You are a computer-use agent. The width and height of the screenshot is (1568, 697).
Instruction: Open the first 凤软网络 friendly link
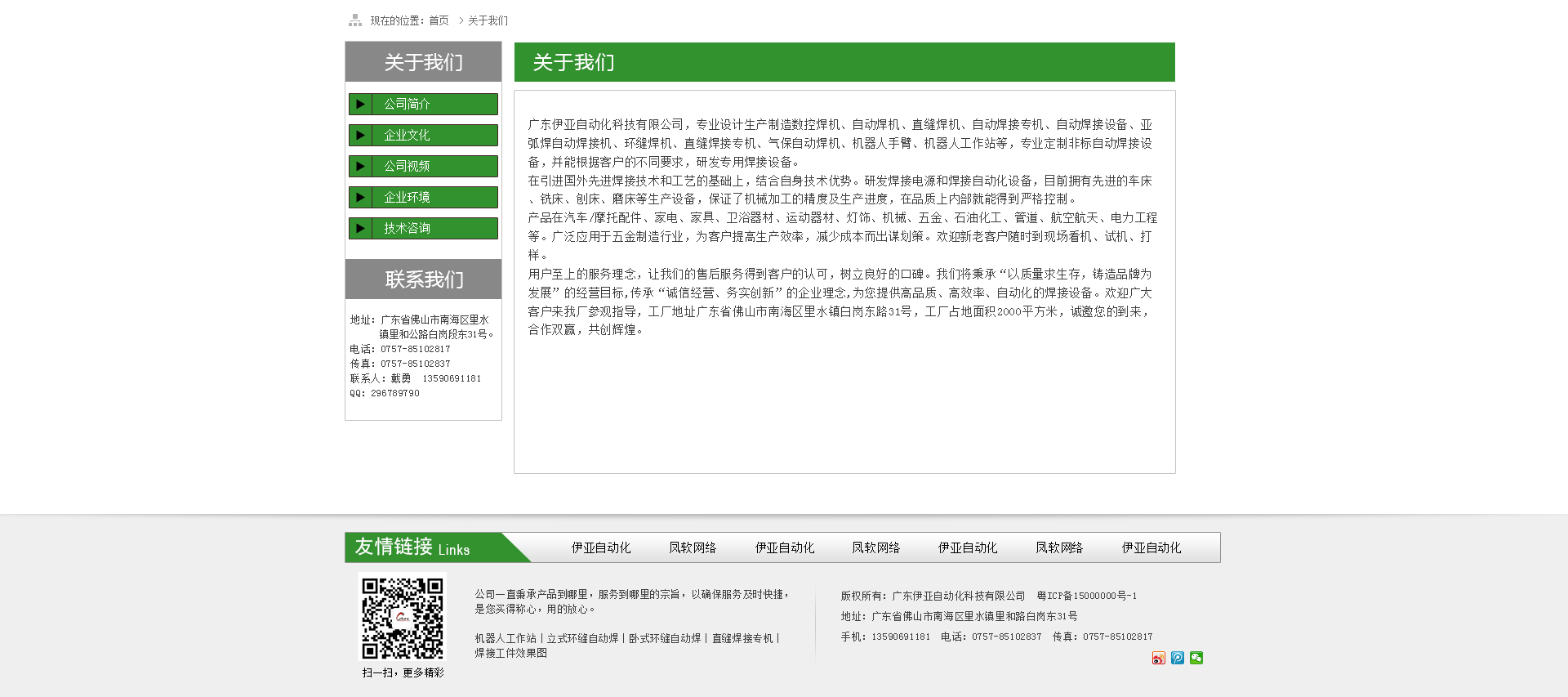click(693, 548)
